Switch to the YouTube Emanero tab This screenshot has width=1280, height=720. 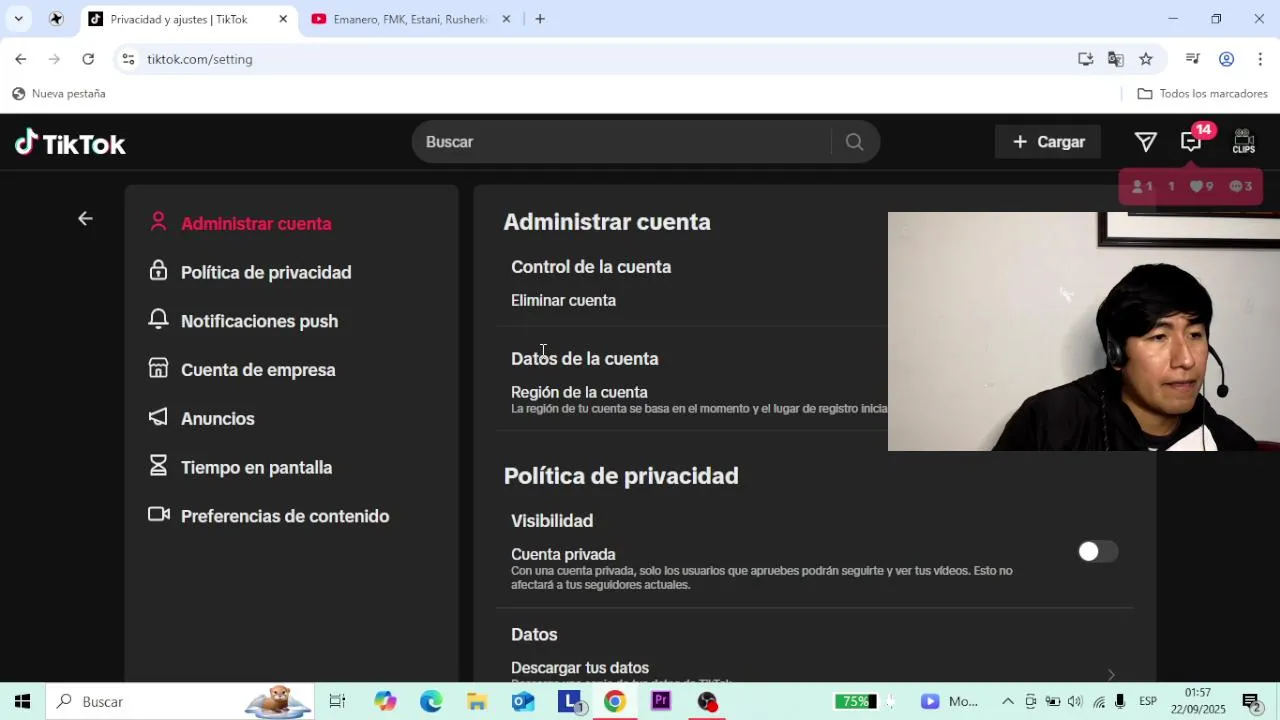[411, 19]
